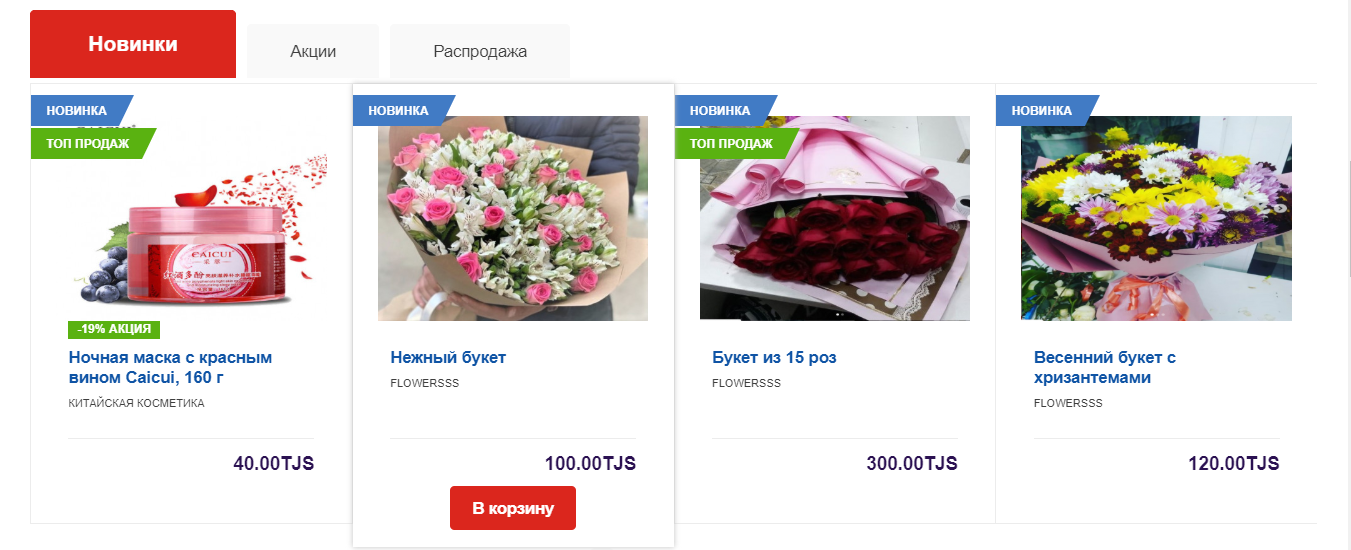Image resolution: width=1351 pixels, height=550 pixels.
Task: Open the 15 red roses bouquet image
Action: [x=835, y=218]
